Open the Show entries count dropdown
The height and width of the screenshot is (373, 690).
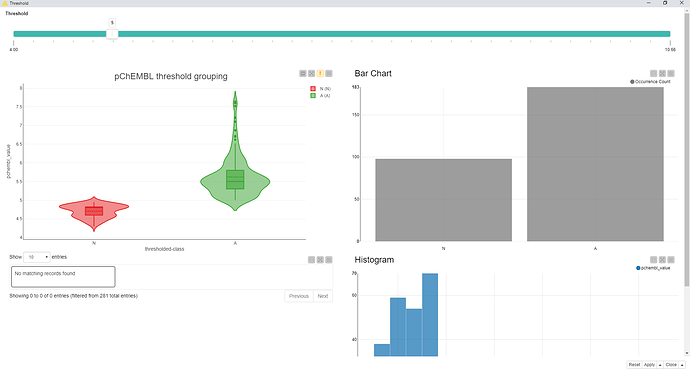pyautogui.click(x=37, y=257)
